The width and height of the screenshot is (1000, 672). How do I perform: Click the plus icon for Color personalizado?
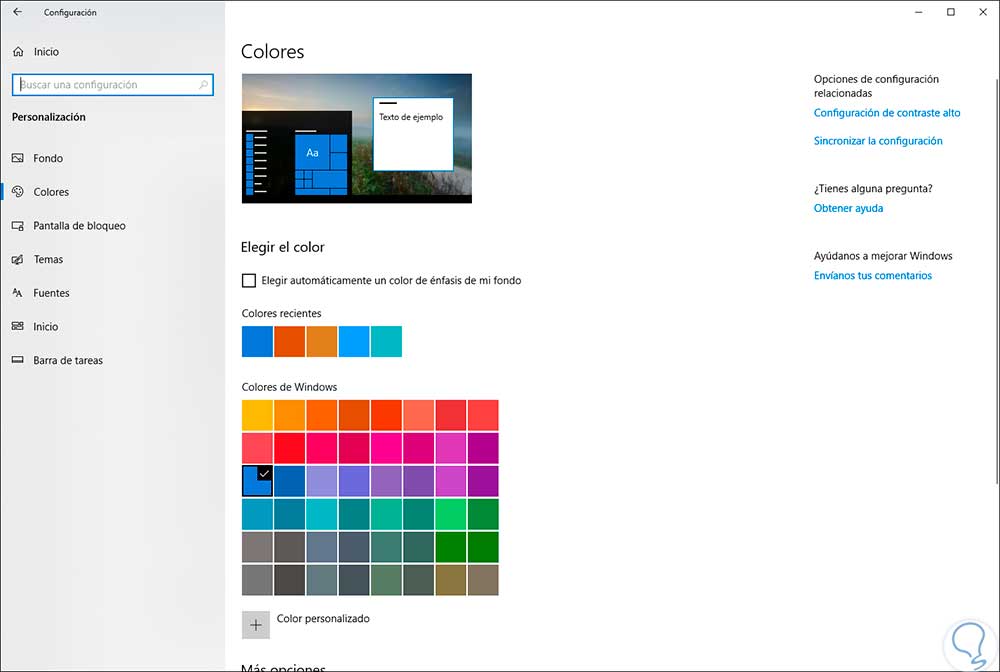point(256,625)
